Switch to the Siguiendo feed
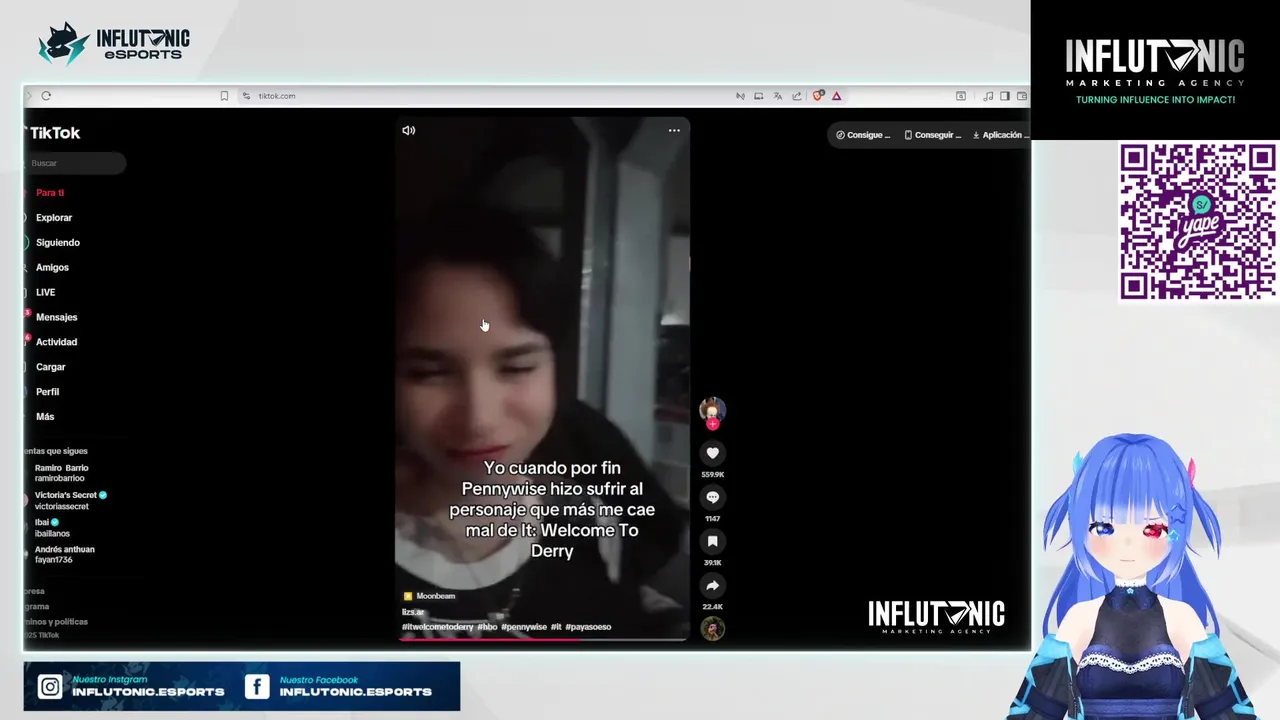The width and height of the screenshot is (1280, 720). [x=57, y=242]
